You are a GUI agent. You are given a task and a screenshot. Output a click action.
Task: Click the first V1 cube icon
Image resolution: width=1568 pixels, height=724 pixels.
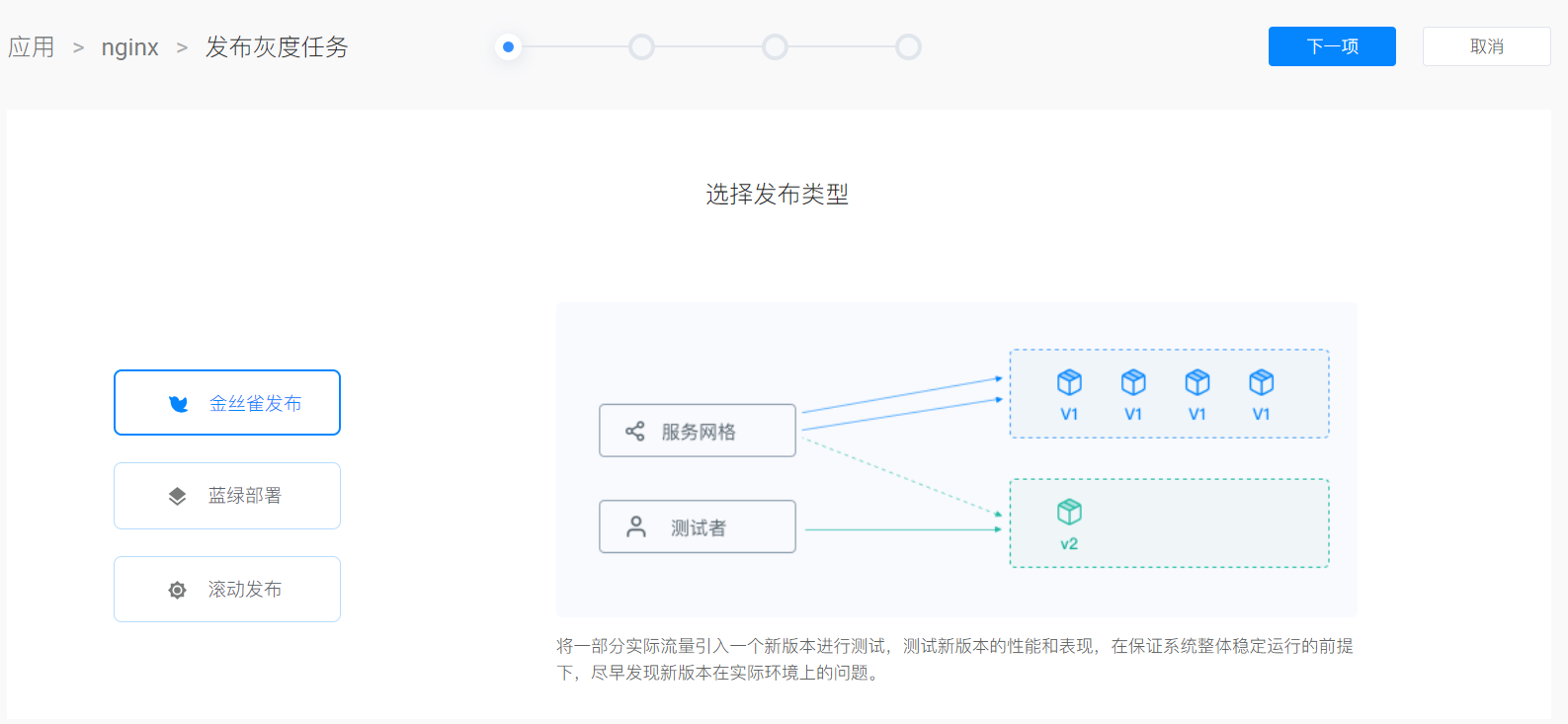point(1069,382)
